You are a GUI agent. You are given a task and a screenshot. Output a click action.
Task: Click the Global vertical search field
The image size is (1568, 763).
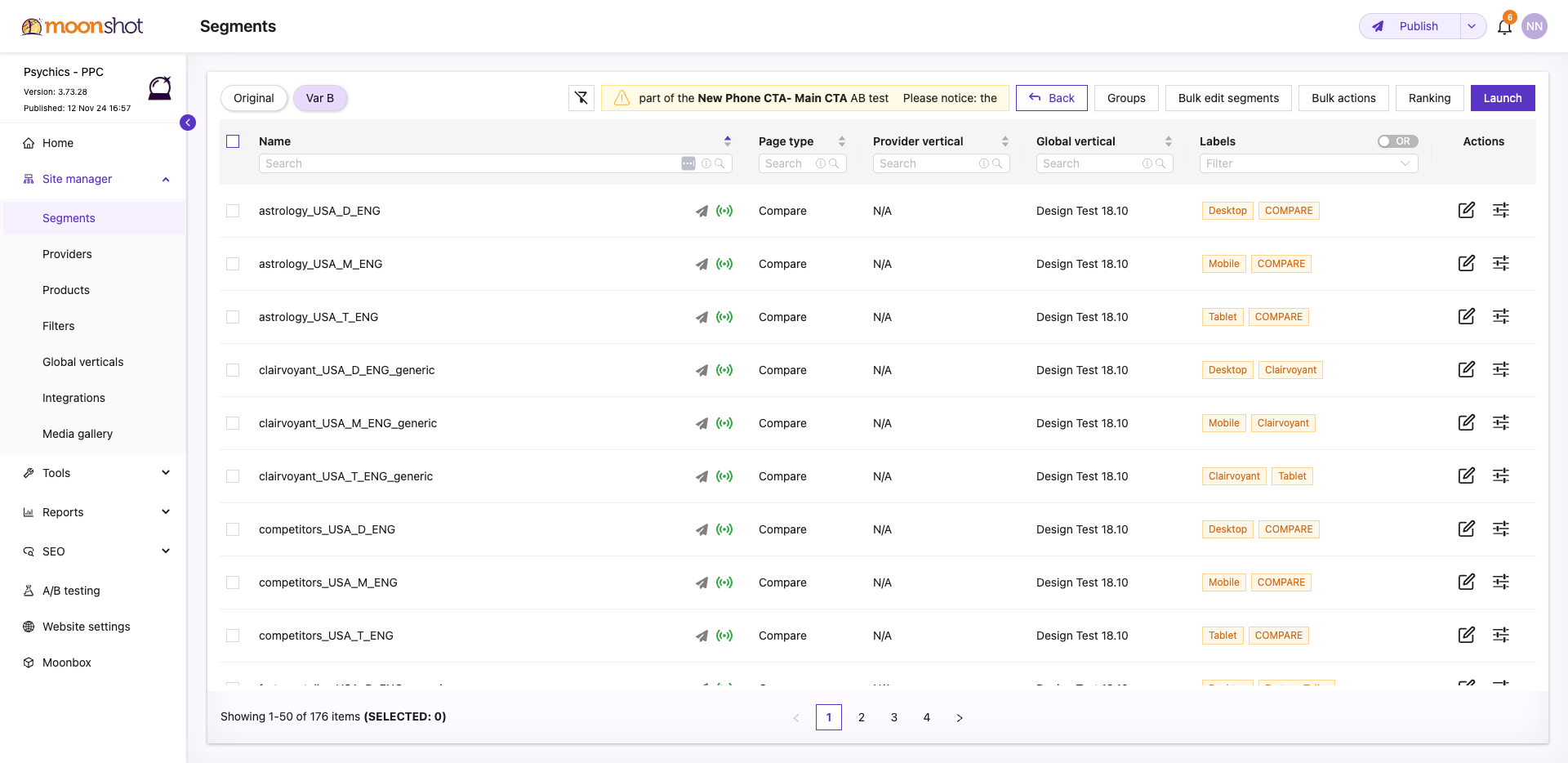click(x=1105, y=163)
